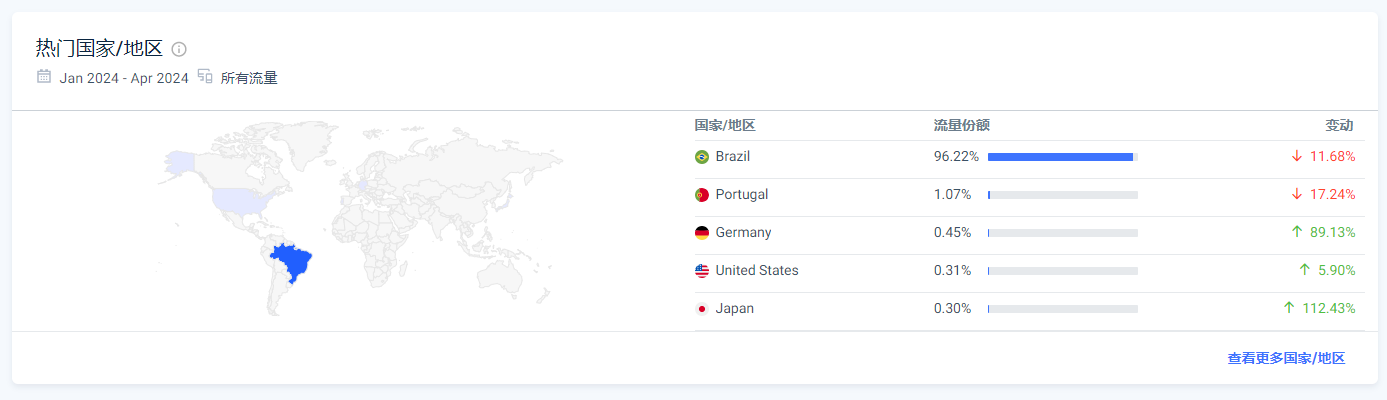
Task: Click the 国家/地区 column header
Action: tap(725, 125)
